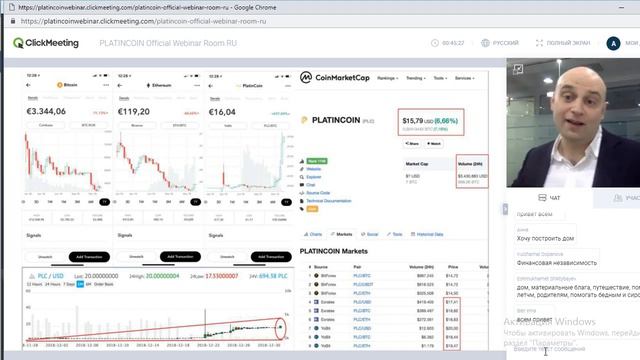The image size is (640, 360).
Task: Click the CoinMarketCap logo icon
Action: 306,77
